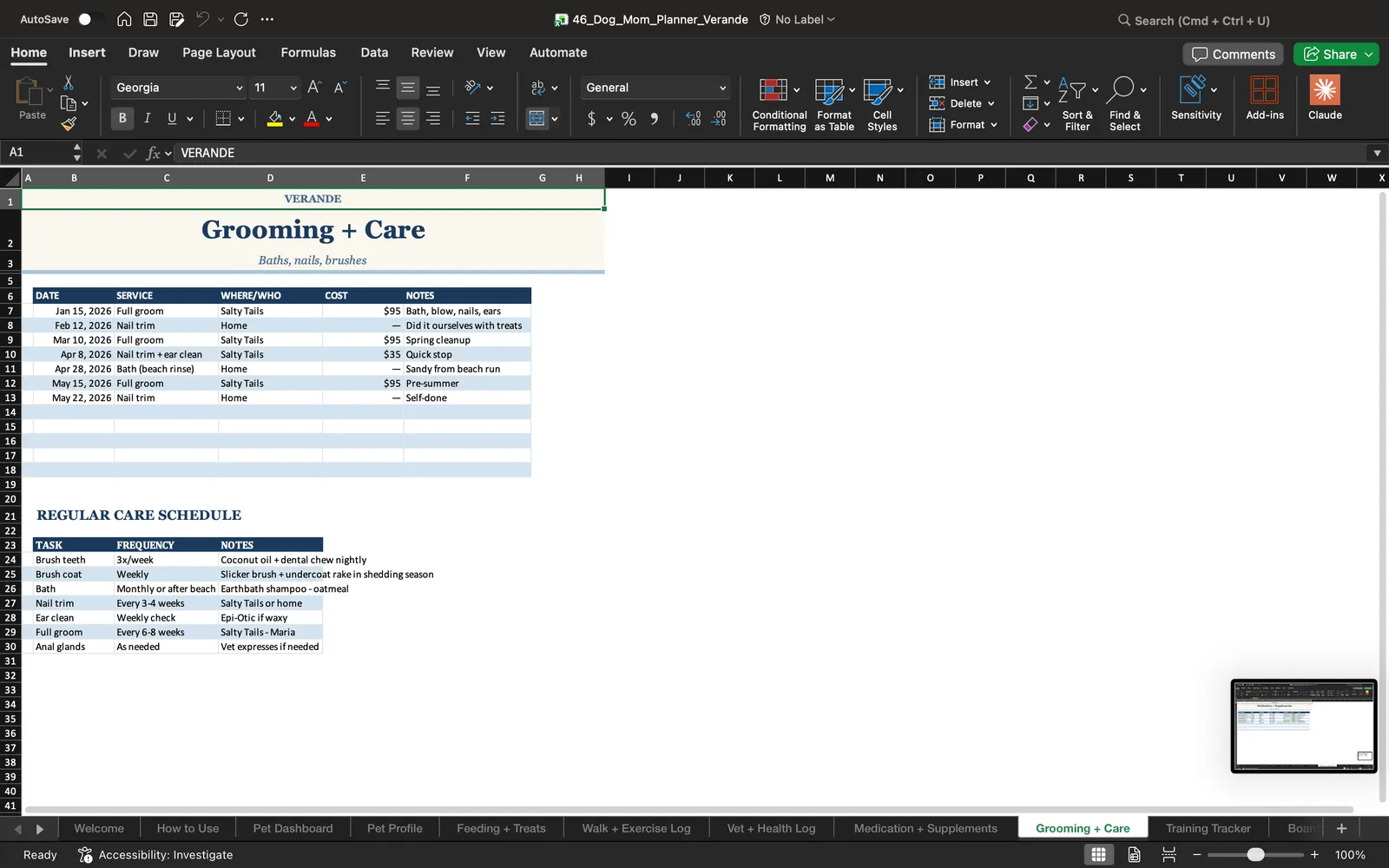Decrease font size with smaller A
Image resolution: width=1389 pixels, height=868 pixels.
[339, 87]
